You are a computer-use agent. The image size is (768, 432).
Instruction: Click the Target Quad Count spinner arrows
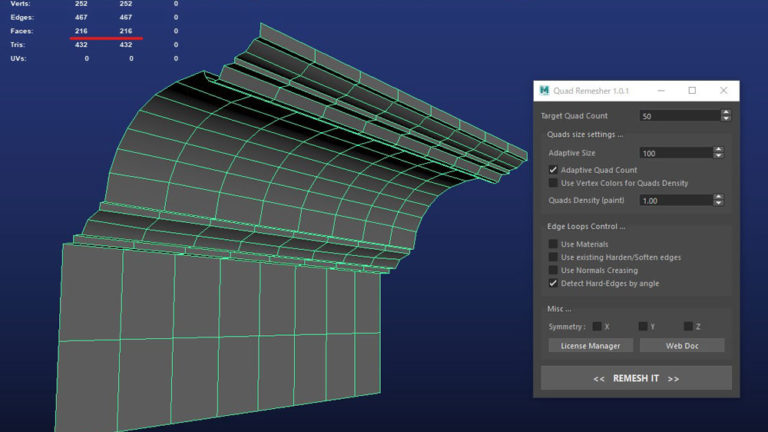[x=726, y=116]
